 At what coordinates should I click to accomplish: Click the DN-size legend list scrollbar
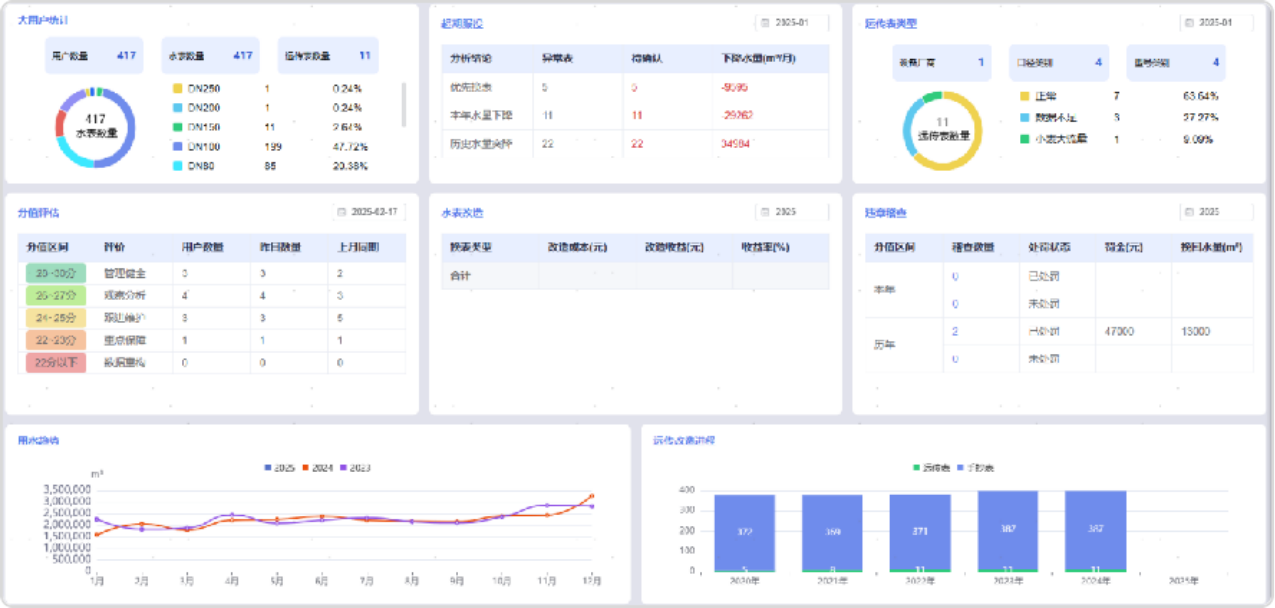pos(404,104)
